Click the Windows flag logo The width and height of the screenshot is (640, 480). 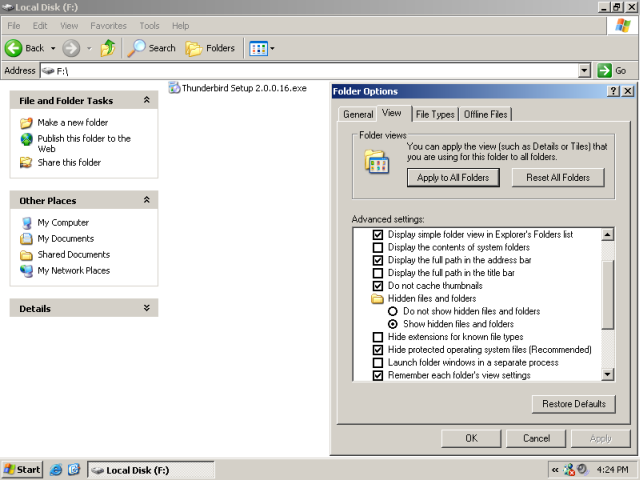pyautogui.click(x=622, y=25)
